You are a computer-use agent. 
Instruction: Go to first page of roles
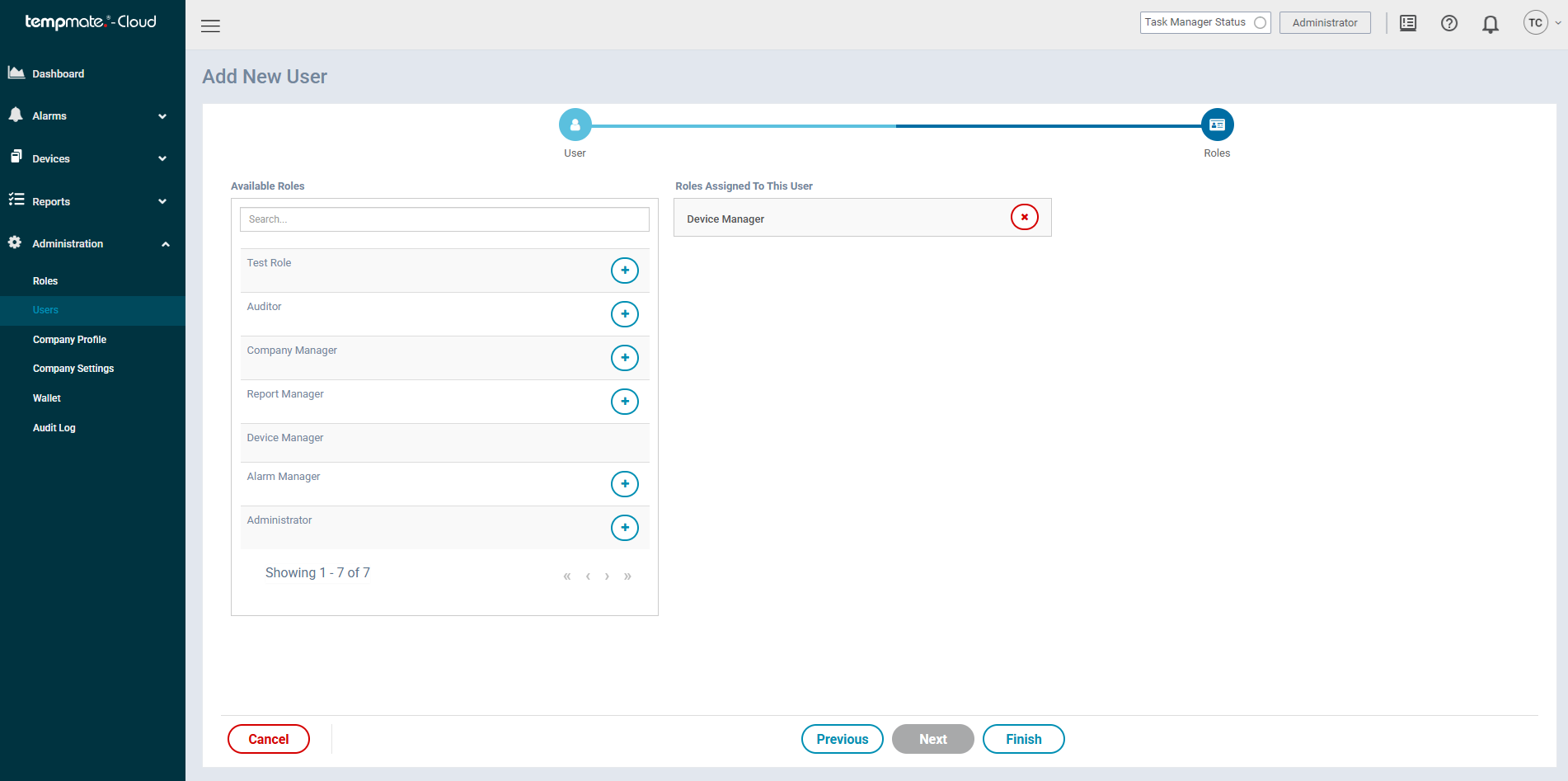(x=567, y=576)
